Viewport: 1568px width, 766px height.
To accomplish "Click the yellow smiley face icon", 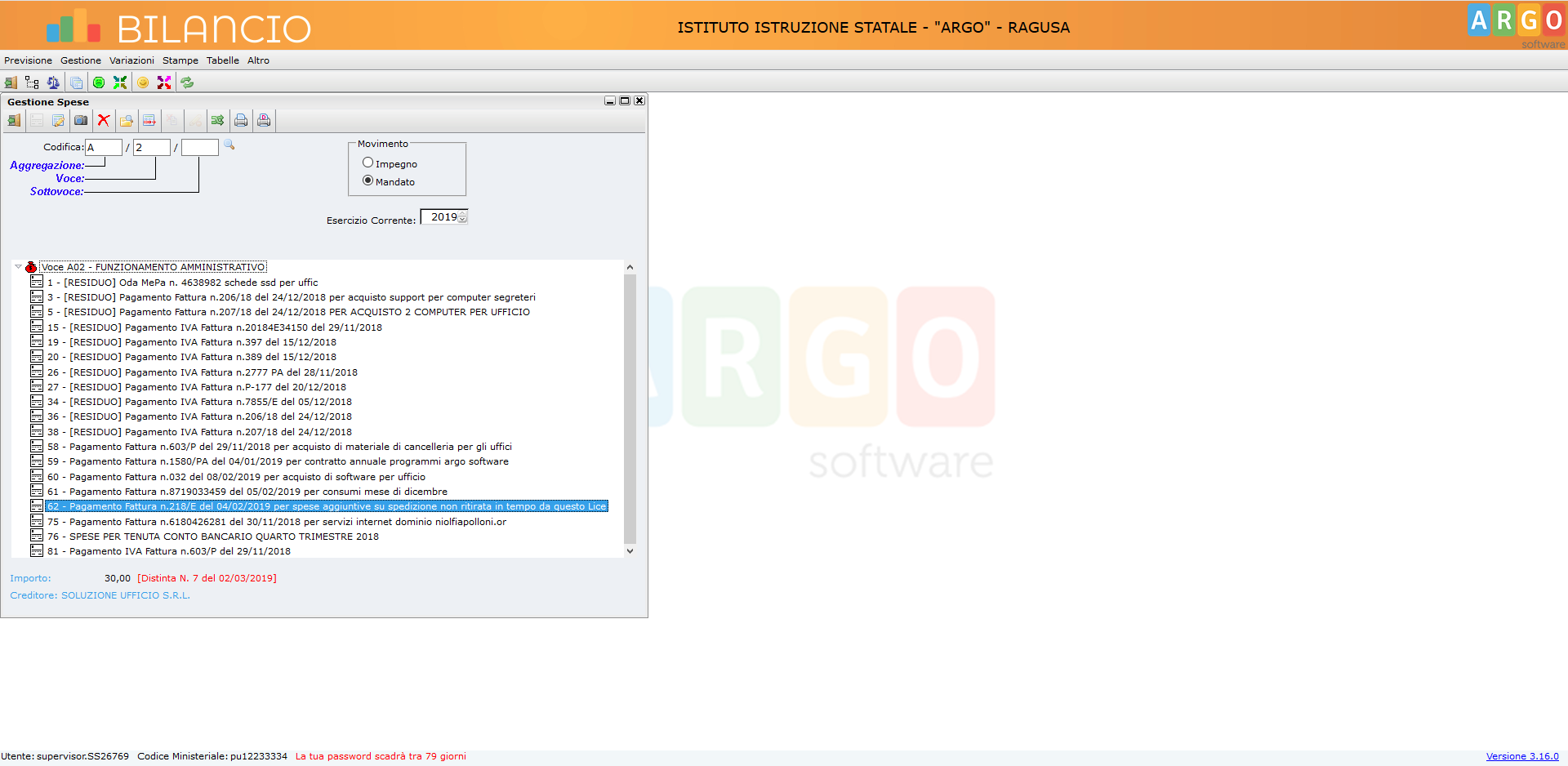I will click(x=143, y=82).
